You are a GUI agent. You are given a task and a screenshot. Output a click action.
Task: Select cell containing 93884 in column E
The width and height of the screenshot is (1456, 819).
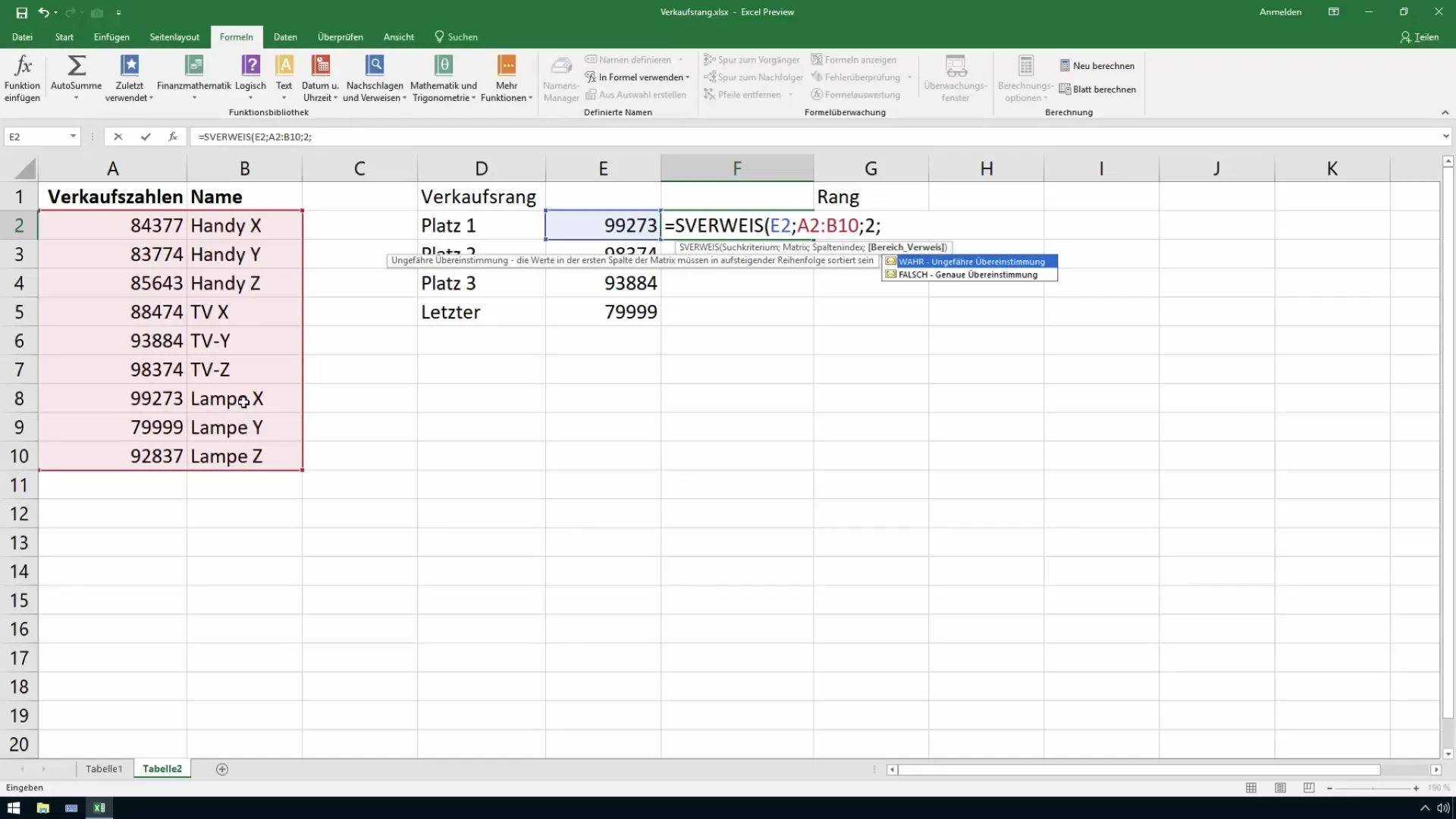(603, 284)
